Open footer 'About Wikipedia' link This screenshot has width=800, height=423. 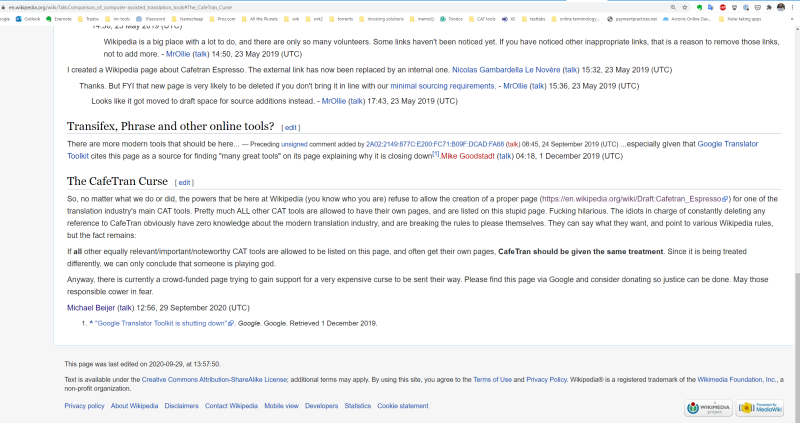(x=134, y=406)
